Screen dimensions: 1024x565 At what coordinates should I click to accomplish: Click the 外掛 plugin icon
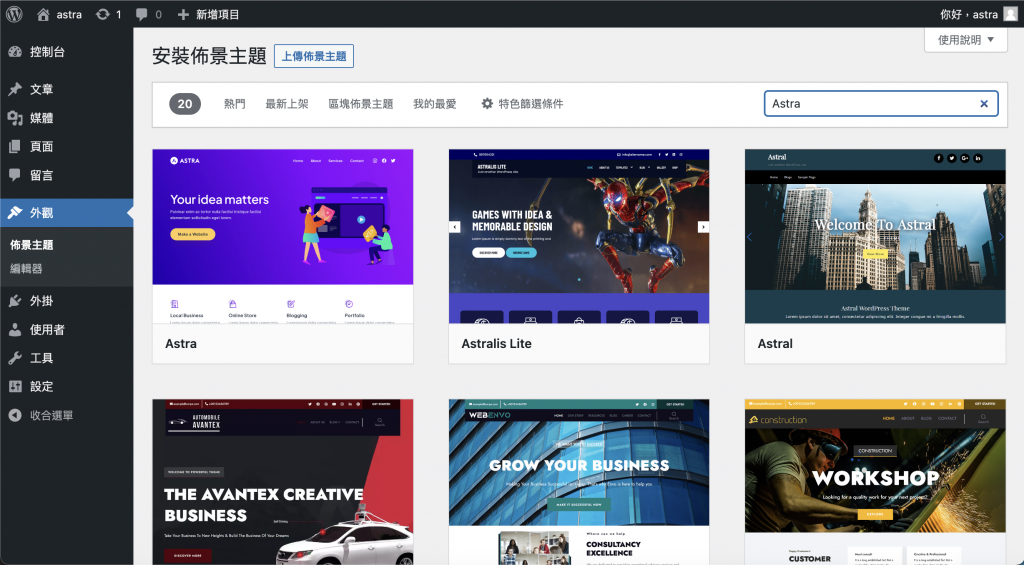15,300
